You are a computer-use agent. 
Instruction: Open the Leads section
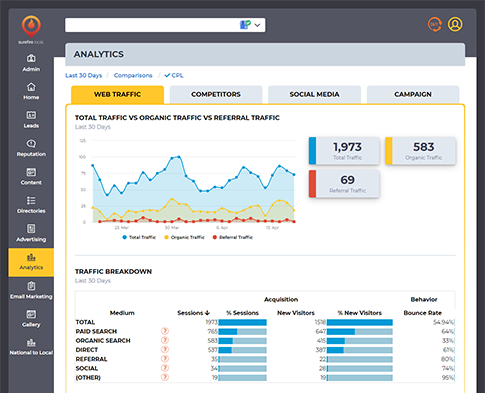(x=31, y=119)
